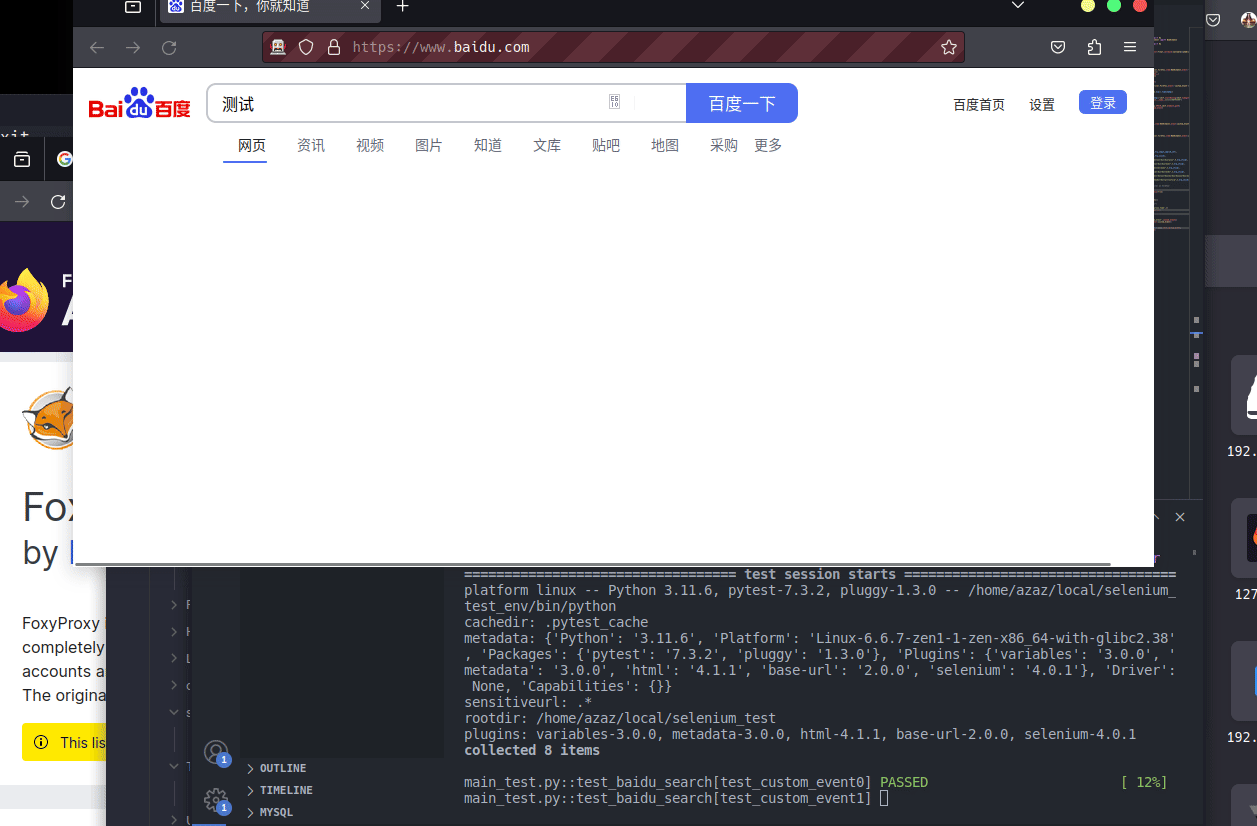Expand the TIMELINE section

click(x=286, y=790)
